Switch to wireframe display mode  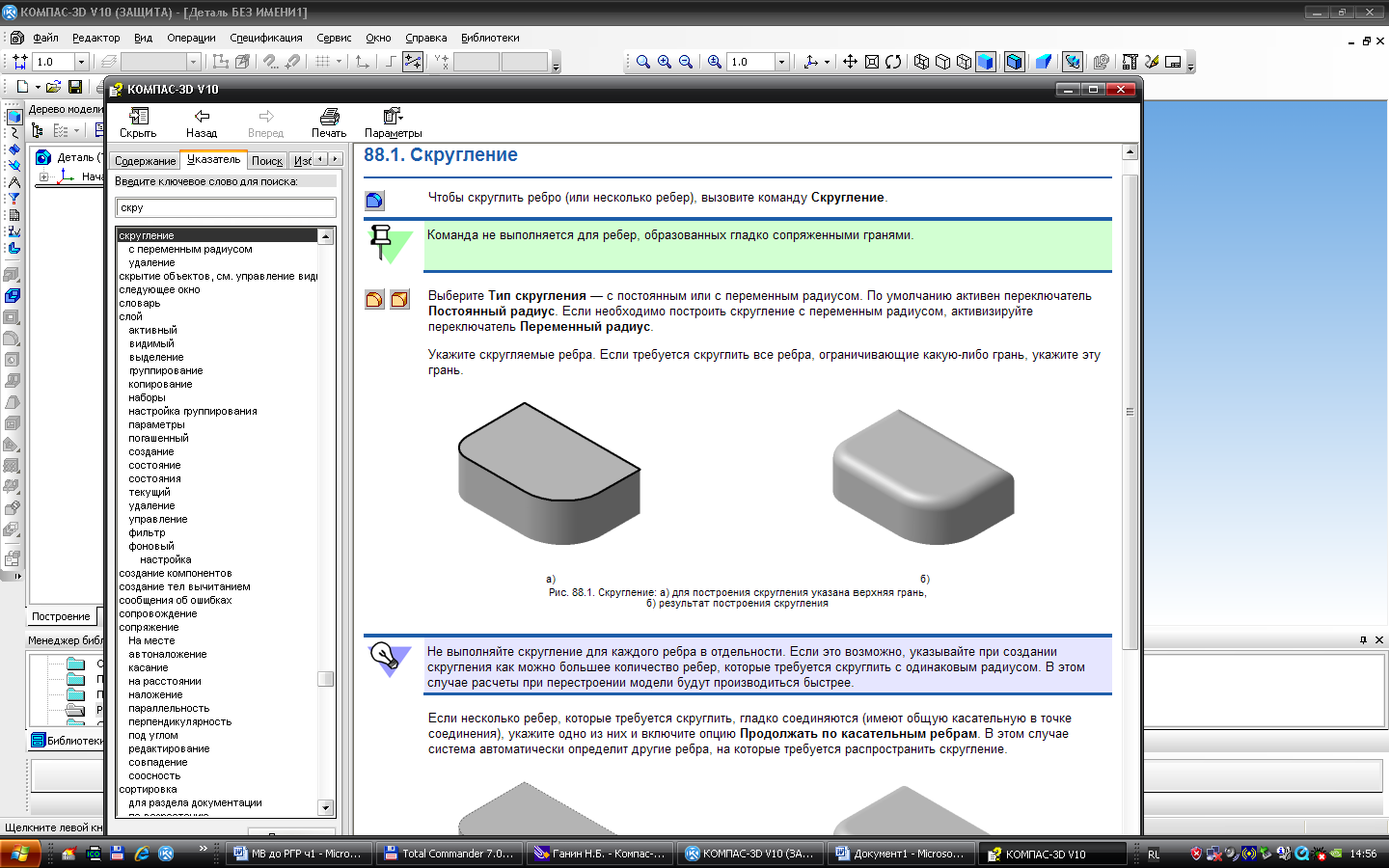point(921,62)
